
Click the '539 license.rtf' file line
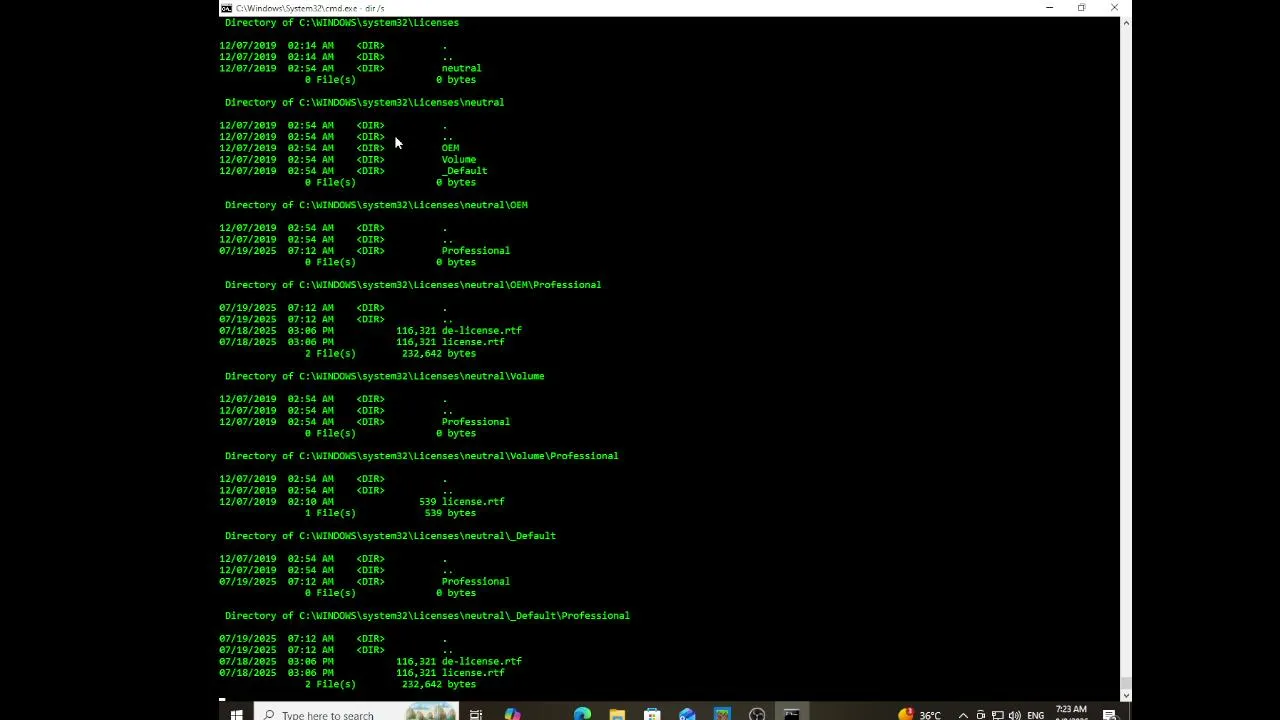coord(462,502)
